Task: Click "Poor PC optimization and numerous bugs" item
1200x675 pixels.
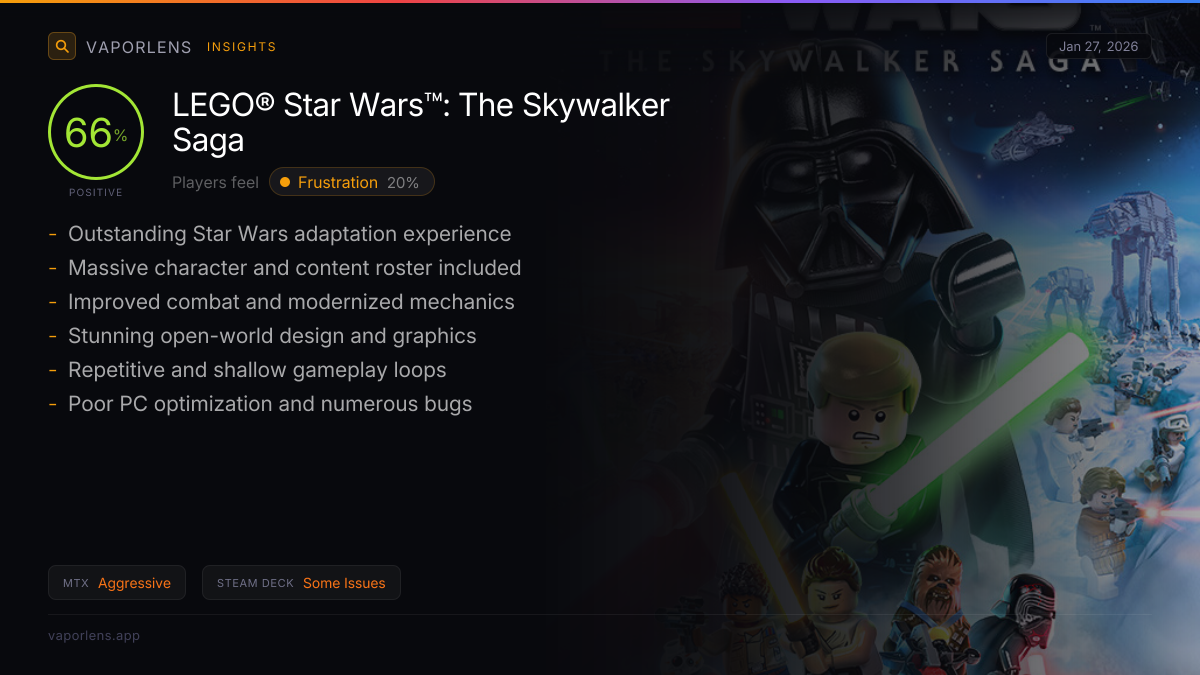Action: tap(270, 404)
